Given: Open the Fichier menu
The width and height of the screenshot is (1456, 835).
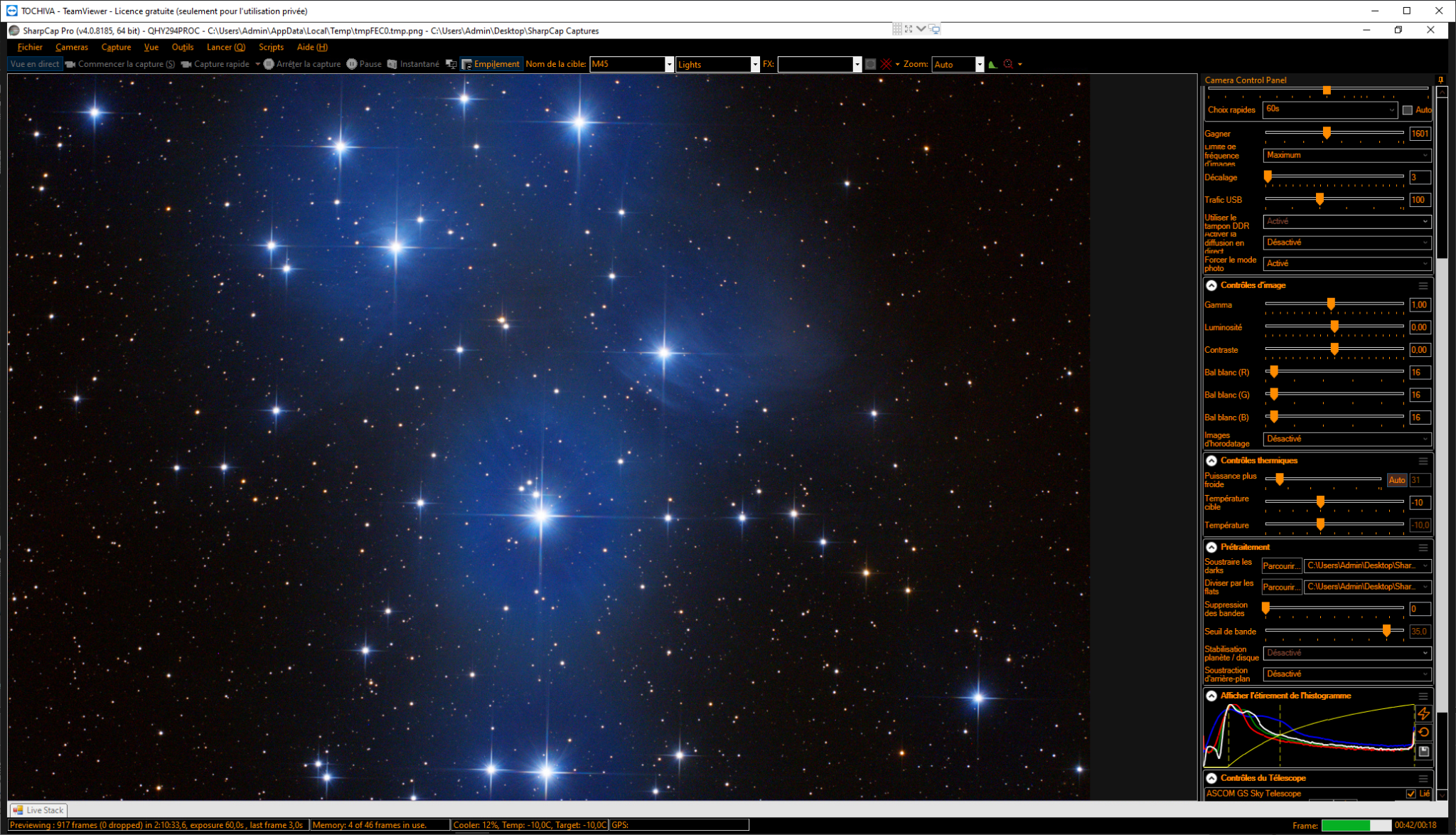Looking at the screenshot, I should pyautogui.click(x=30, y=47).
